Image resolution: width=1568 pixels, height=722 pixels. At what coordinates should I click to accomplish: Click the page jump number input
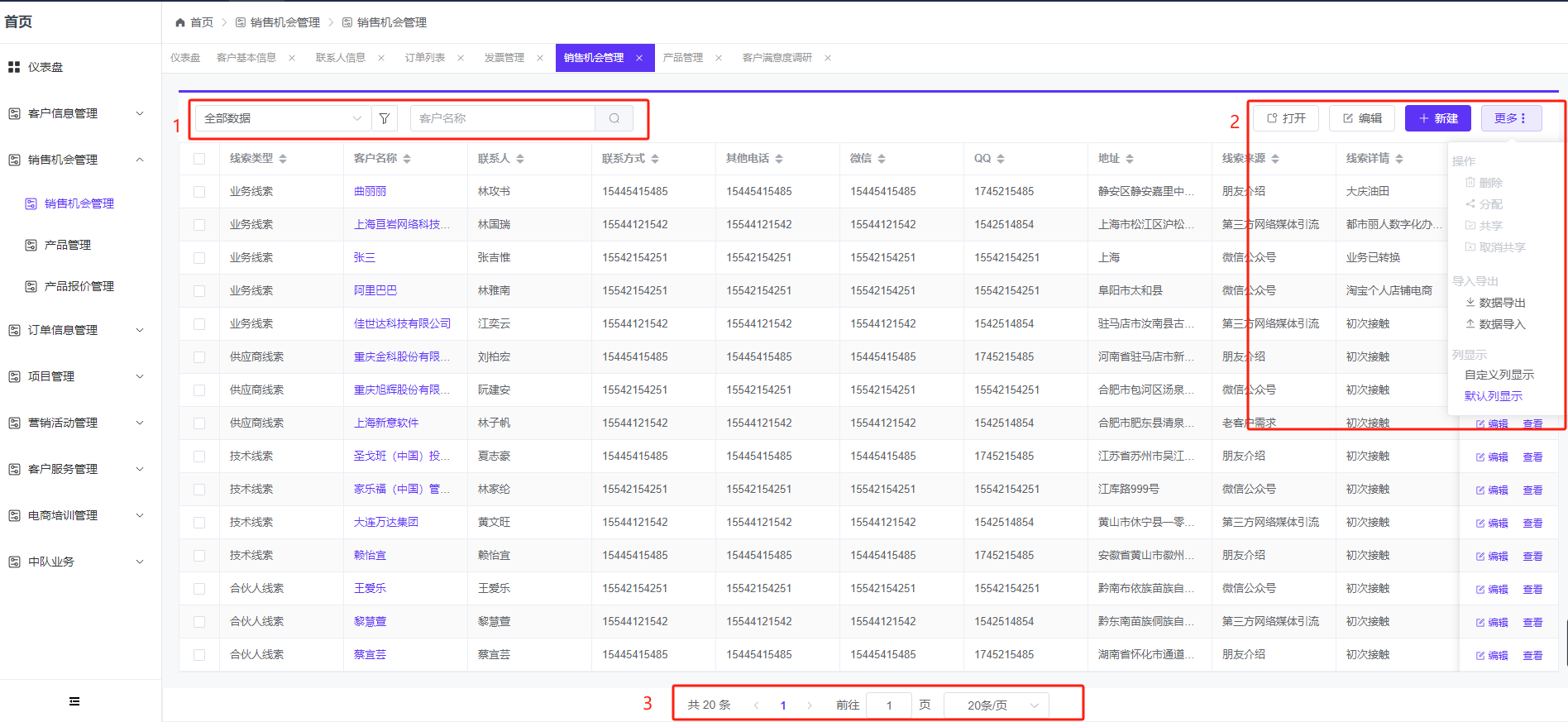tap(889, 705)
